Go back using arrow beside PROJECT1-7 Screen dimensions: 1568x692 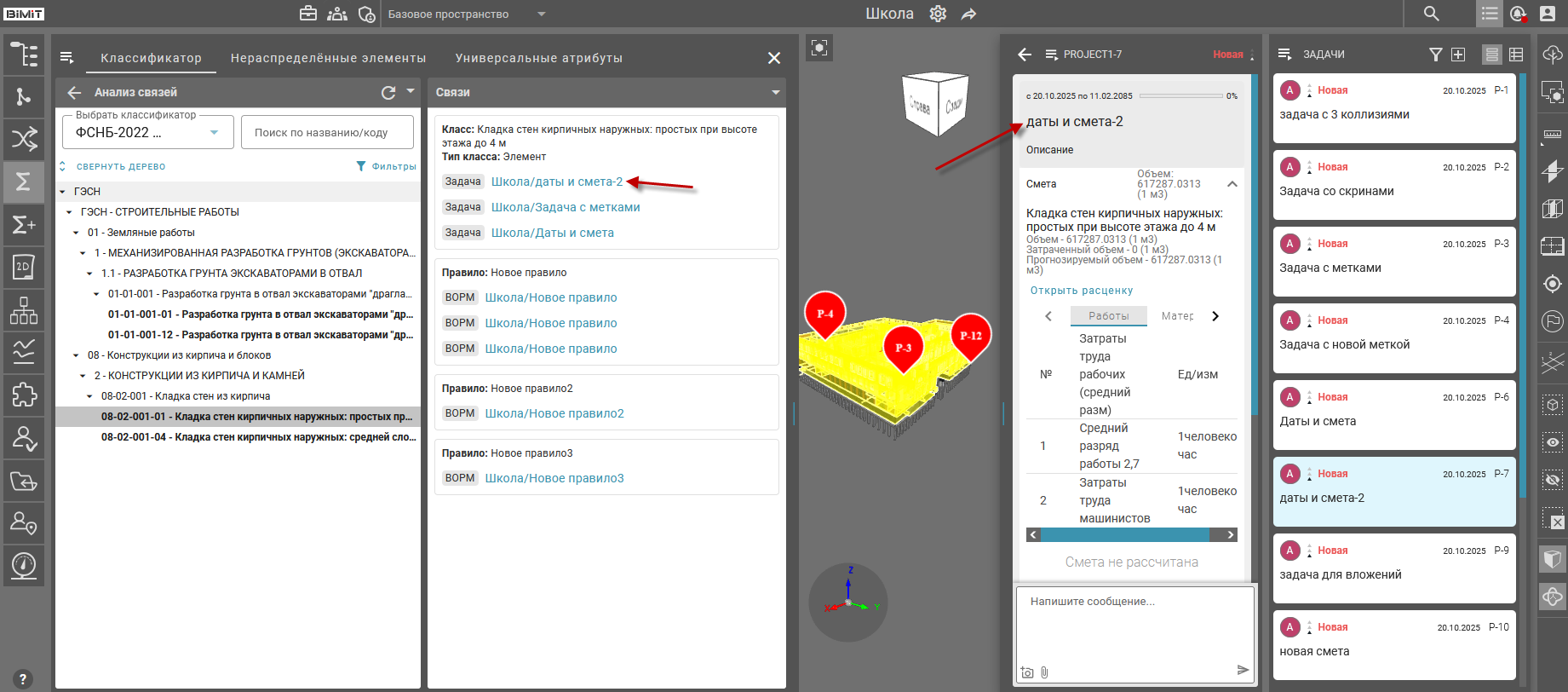(x=1025, y=55)
